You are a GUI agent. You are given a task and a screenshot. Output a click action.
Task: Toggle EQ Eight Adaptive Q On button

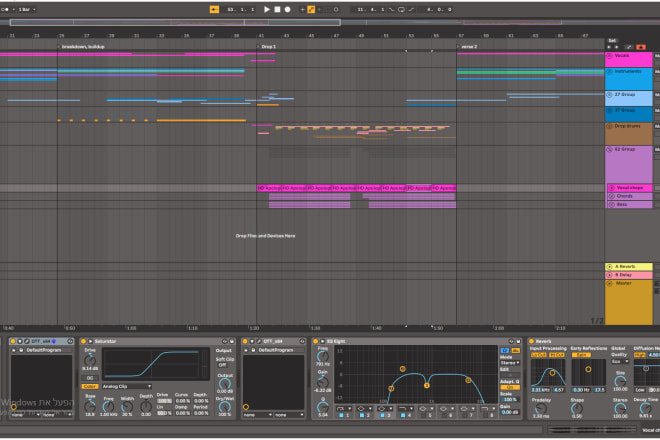[510, 387]
